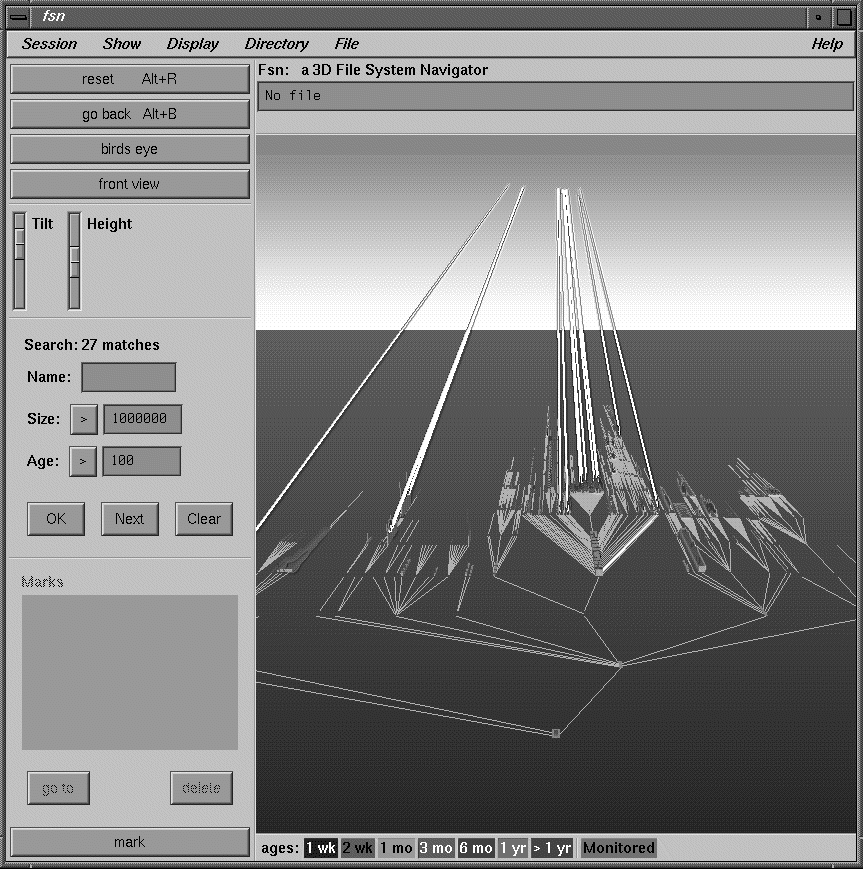The width and height of the screenshot is (863, 869).
Task: Click the go back Alt+B button
Action: tap(130, 114)
